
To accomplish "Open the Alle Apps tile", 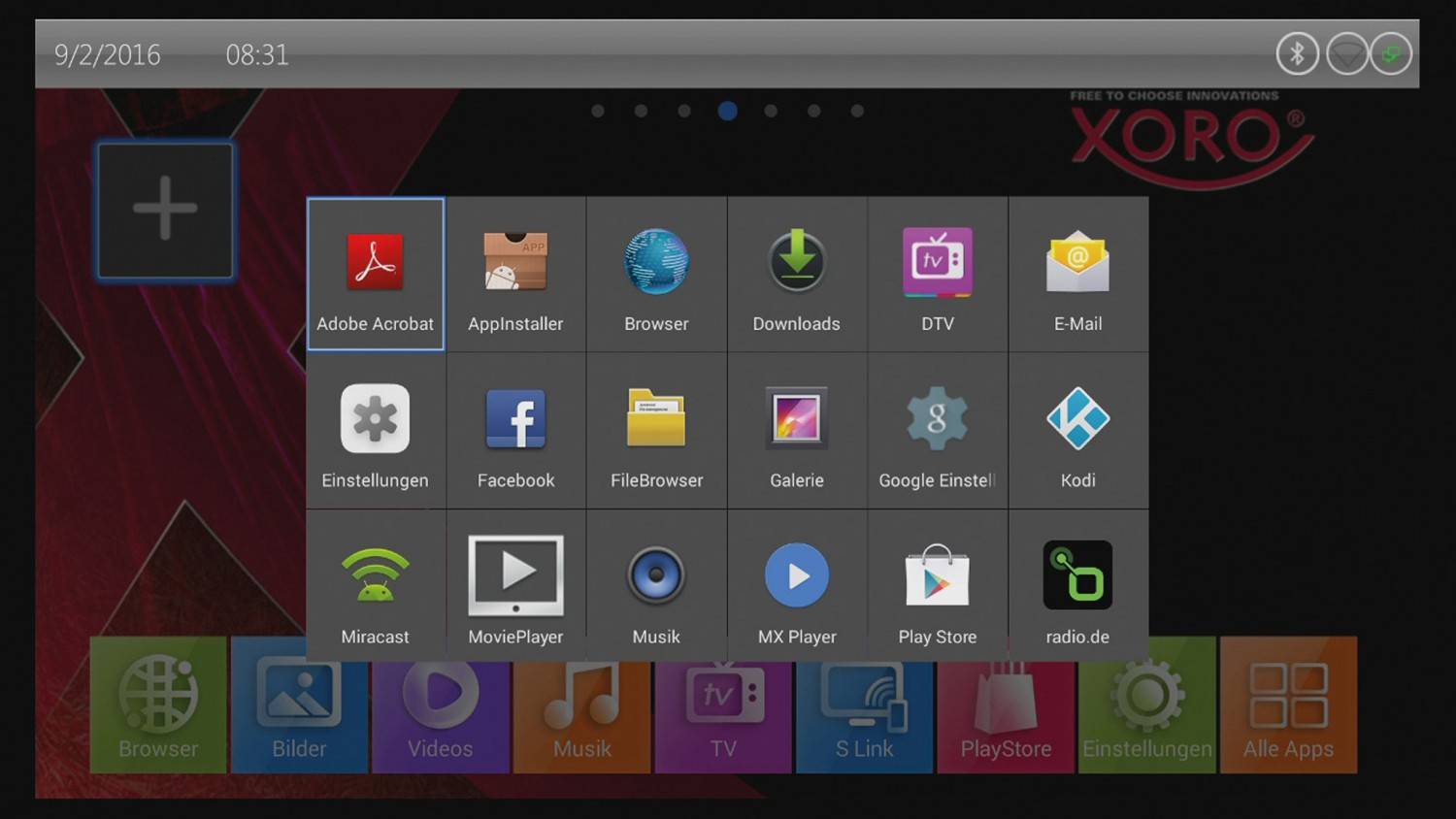I will [1288, 704].
